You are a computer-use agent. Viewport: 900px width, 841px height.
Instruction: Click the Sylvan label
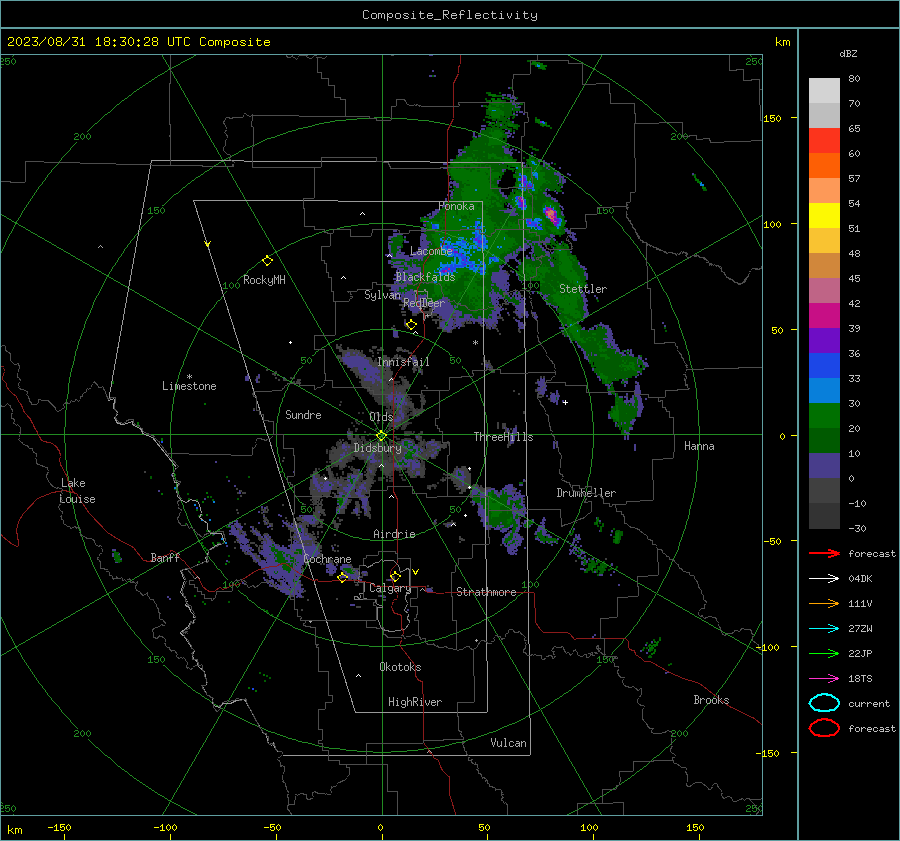(x=382, y=295)
